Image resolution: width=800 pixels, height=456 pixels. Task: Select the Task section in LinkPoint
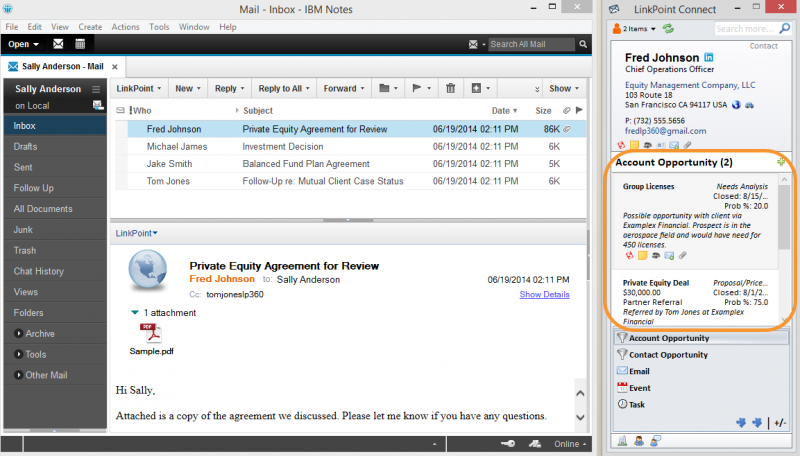701,404
